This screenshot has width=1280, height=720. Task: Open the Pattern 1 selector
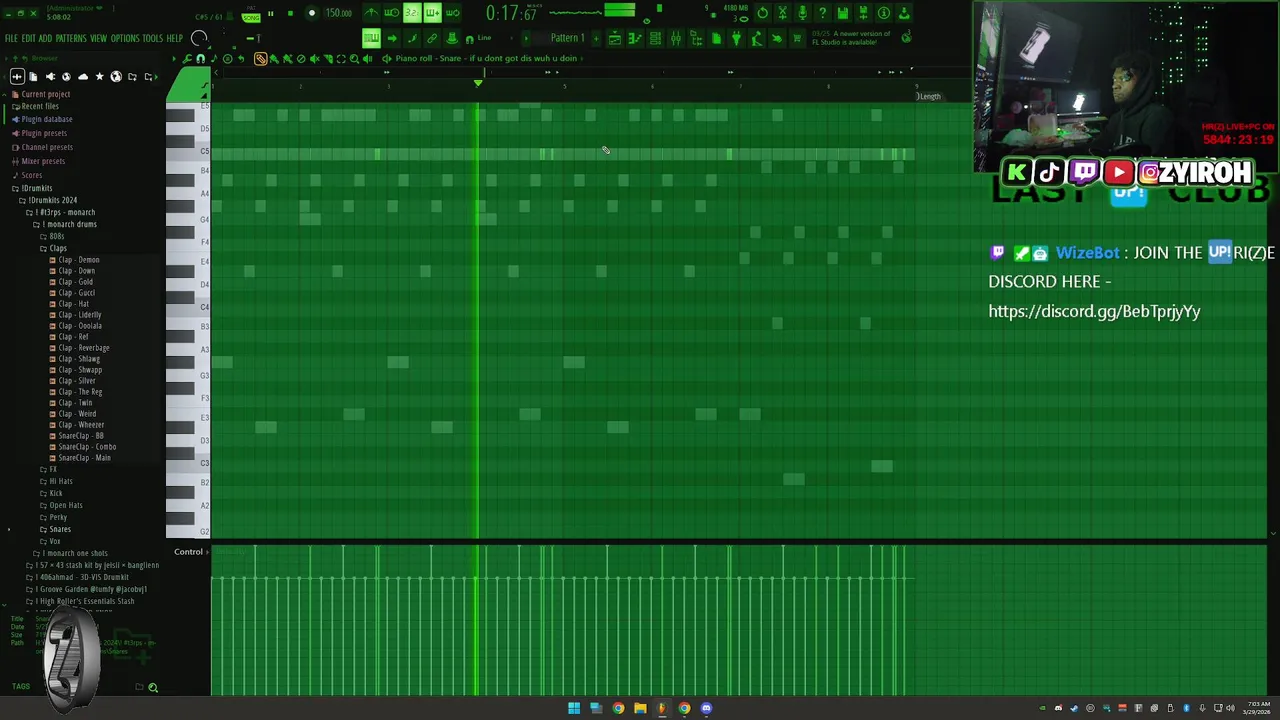[567, 38]
